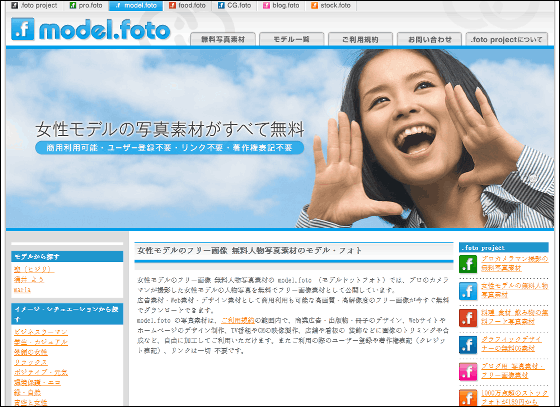Go to the stock.foto top tab

click(x=331, y=6)
